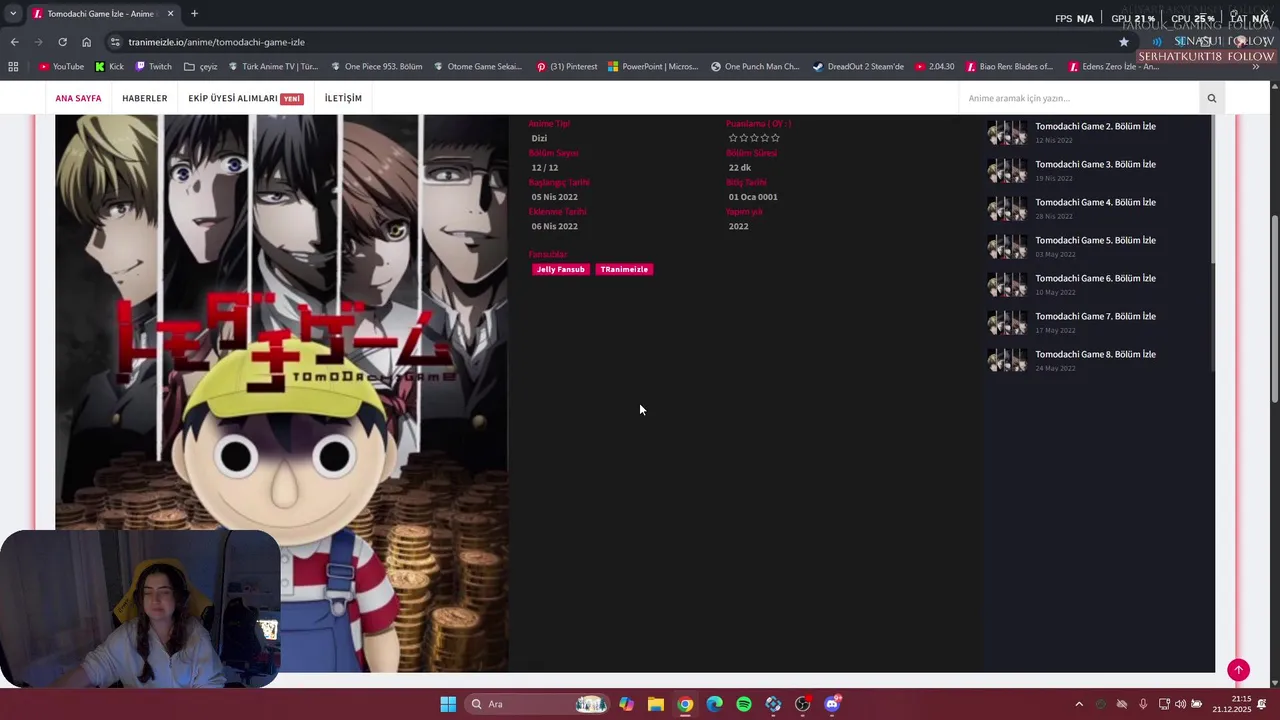This screenshot has height=720, width=1280.
Task: Rate the anime with the fifth star
Action: tap(775, 138)
